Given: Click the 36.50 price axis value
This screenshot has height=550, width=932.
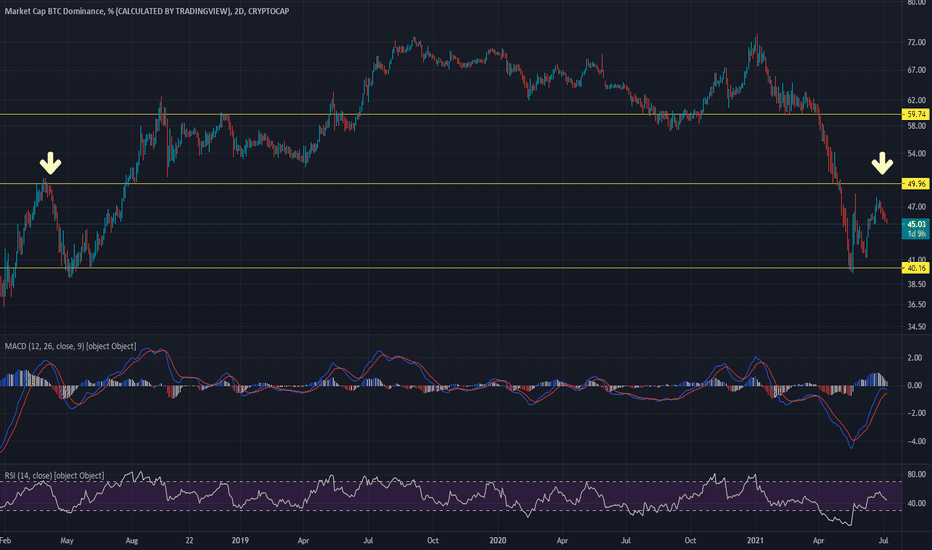Looking at the screenshot, I should click(x=916, y=304).
